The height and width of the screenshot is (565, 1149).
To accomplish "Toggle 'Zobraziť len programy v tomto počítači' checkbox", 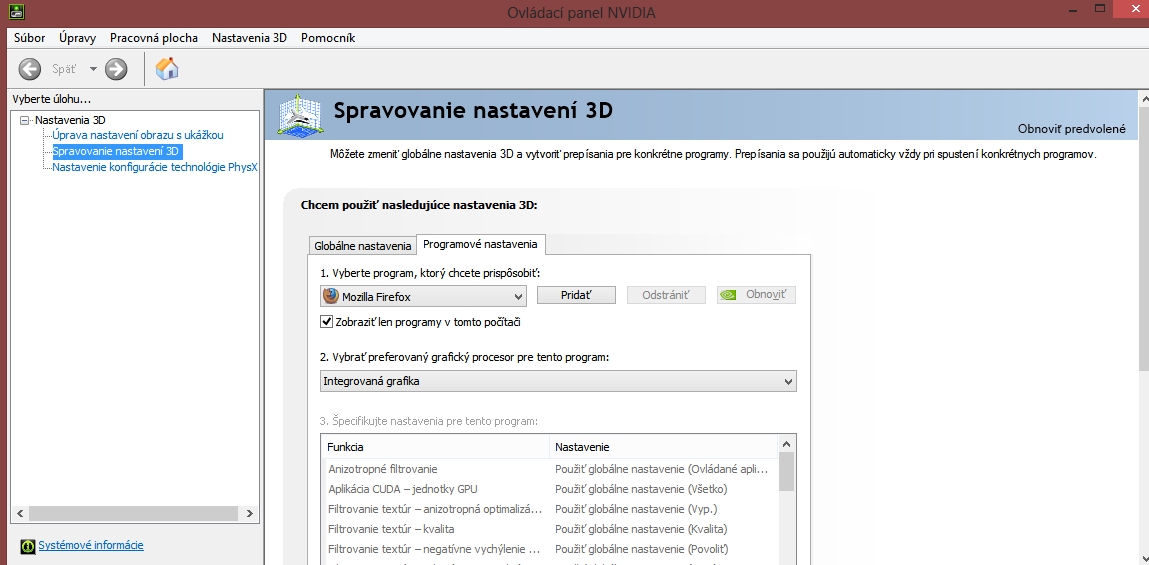I will click(327, 322).
